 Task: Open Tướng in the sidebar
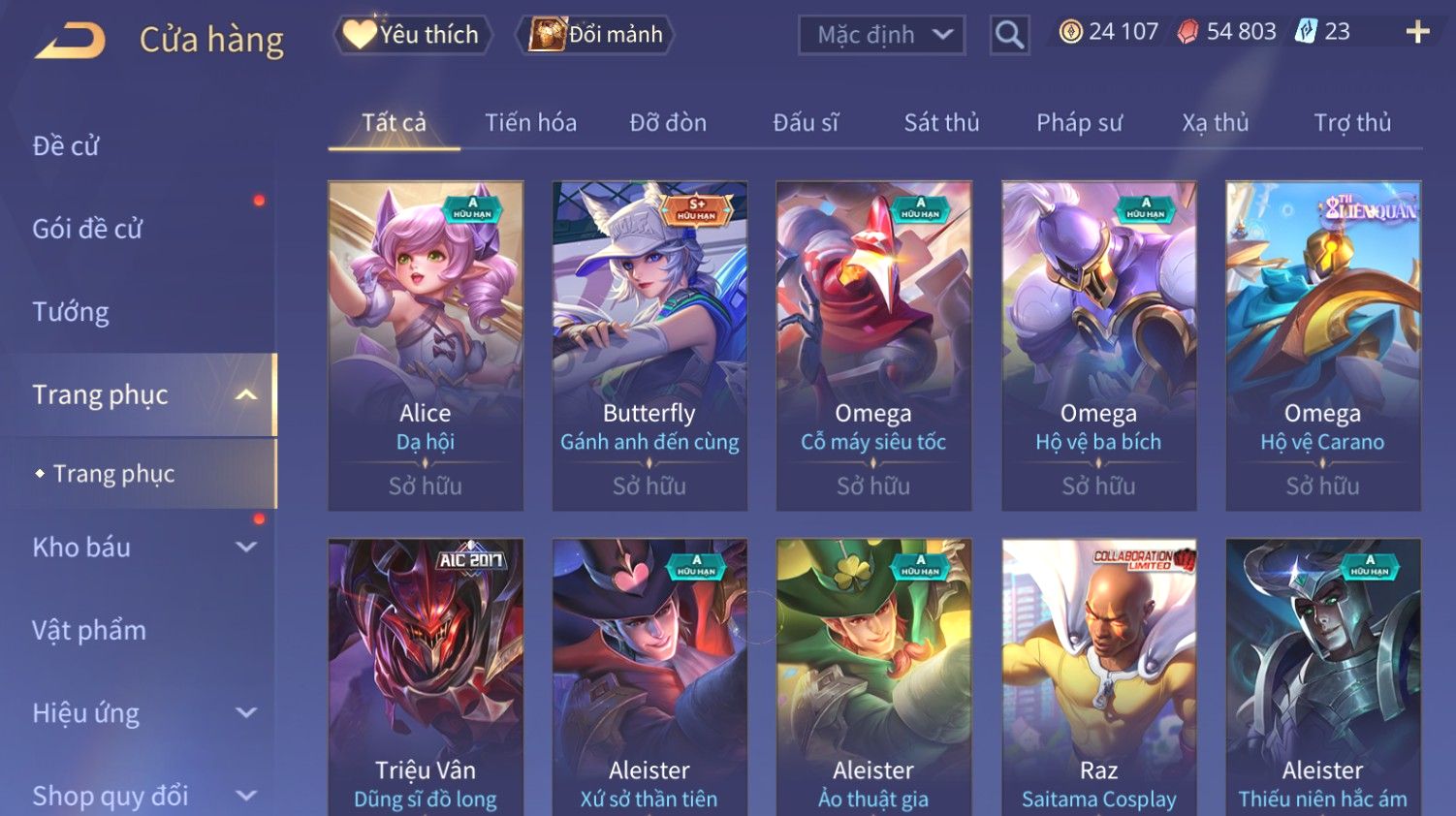pos(71,312)
